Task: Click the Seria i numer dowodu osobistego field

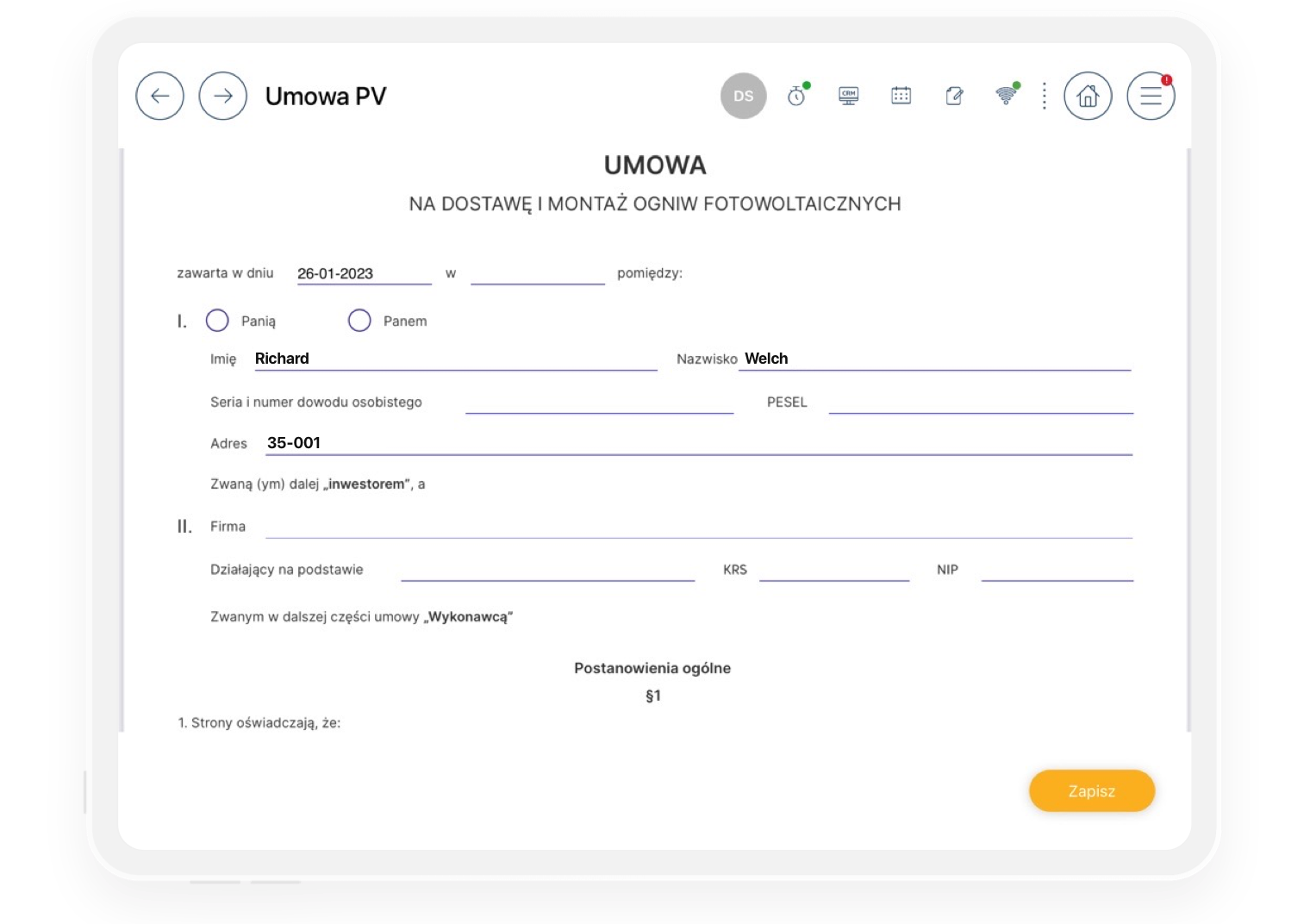Action: pyautogui.click(x=600, y=403)
